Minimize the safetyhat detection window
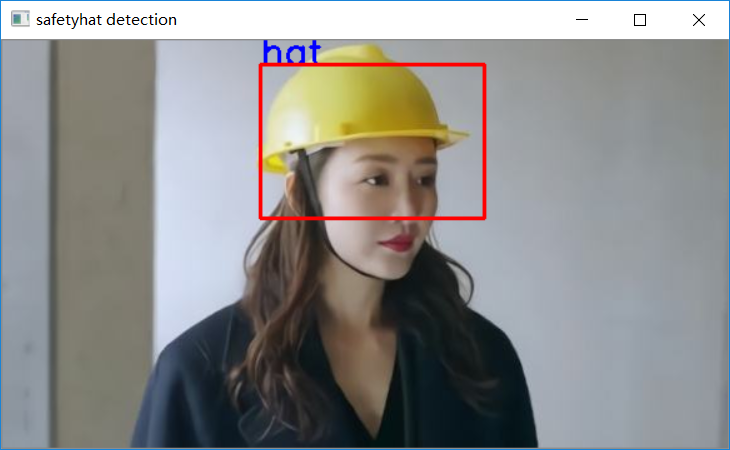Viewport: 730px width, 450px height. pos(582,20)
